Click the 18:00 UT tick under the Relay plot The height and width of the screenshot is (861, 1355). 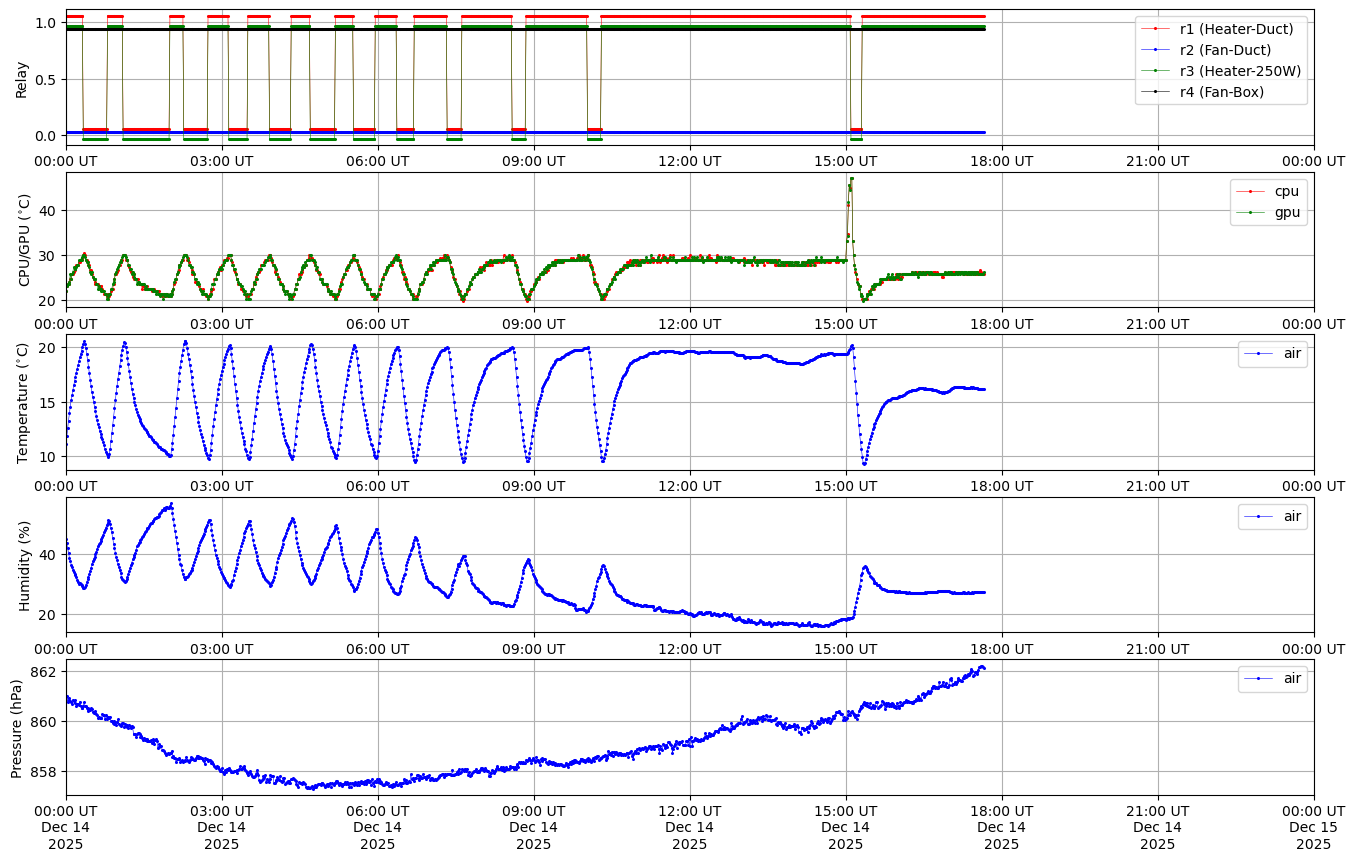pos(1001,161)
